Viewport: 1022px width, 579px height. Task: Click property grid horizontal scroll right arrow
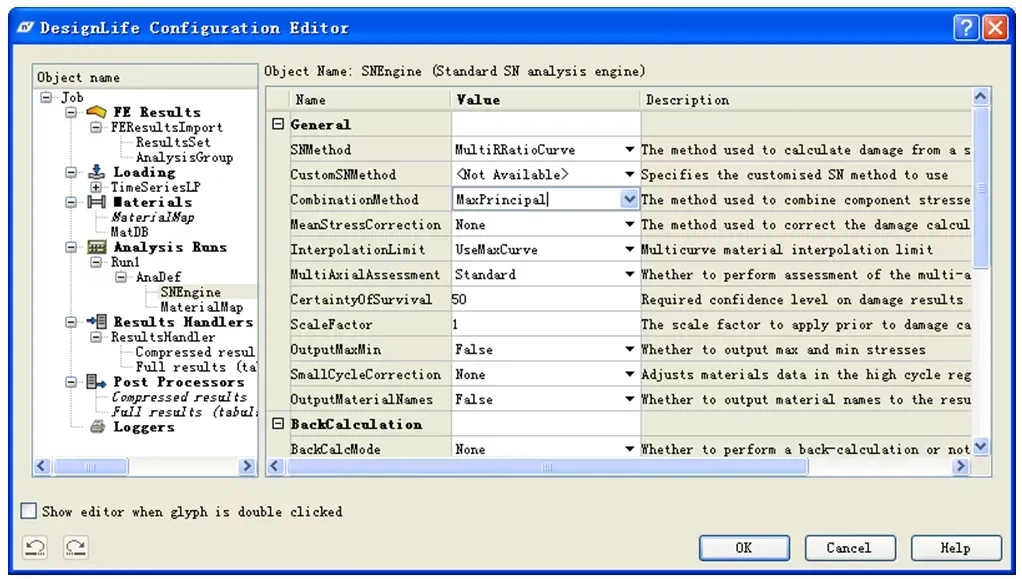(961, 466)
